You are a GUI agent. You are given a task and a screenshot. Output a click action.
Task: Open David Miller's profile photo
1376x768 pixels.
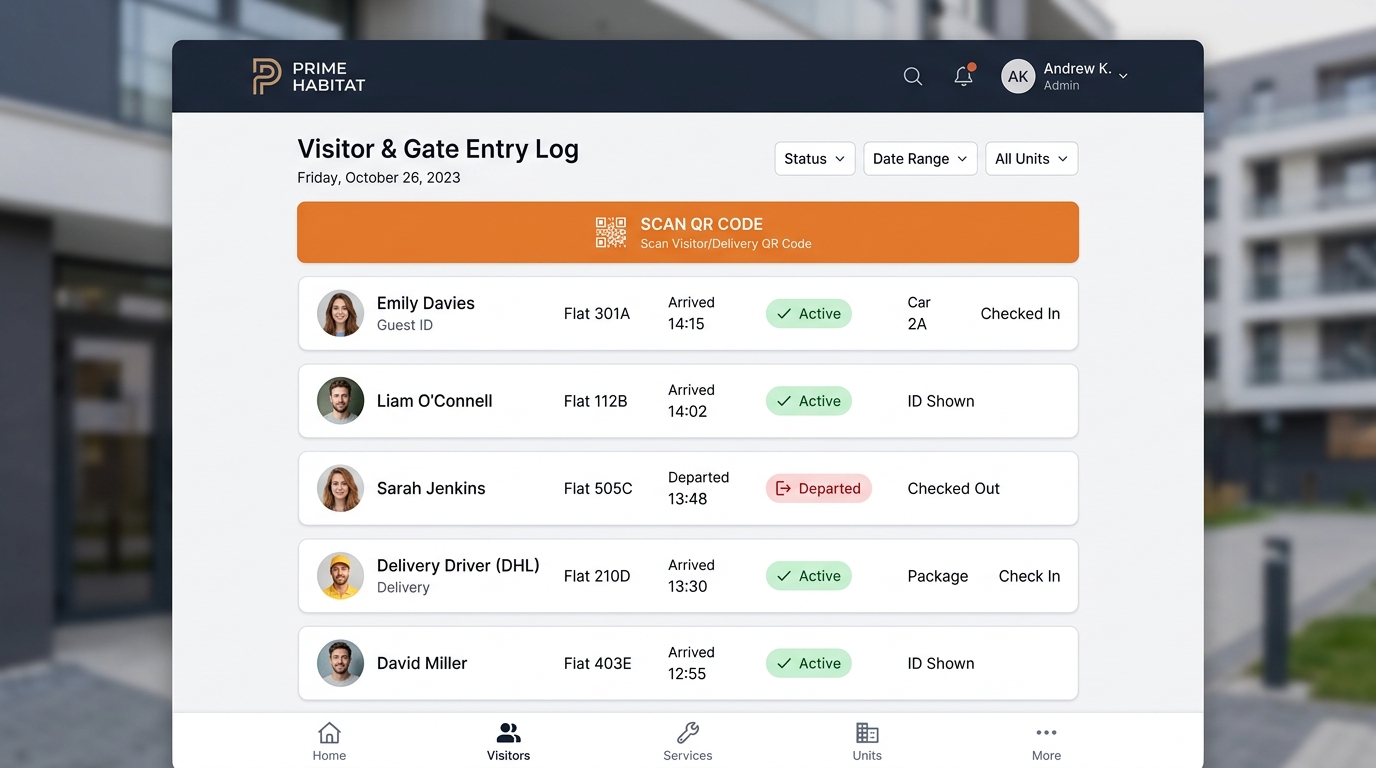(340, 663)
